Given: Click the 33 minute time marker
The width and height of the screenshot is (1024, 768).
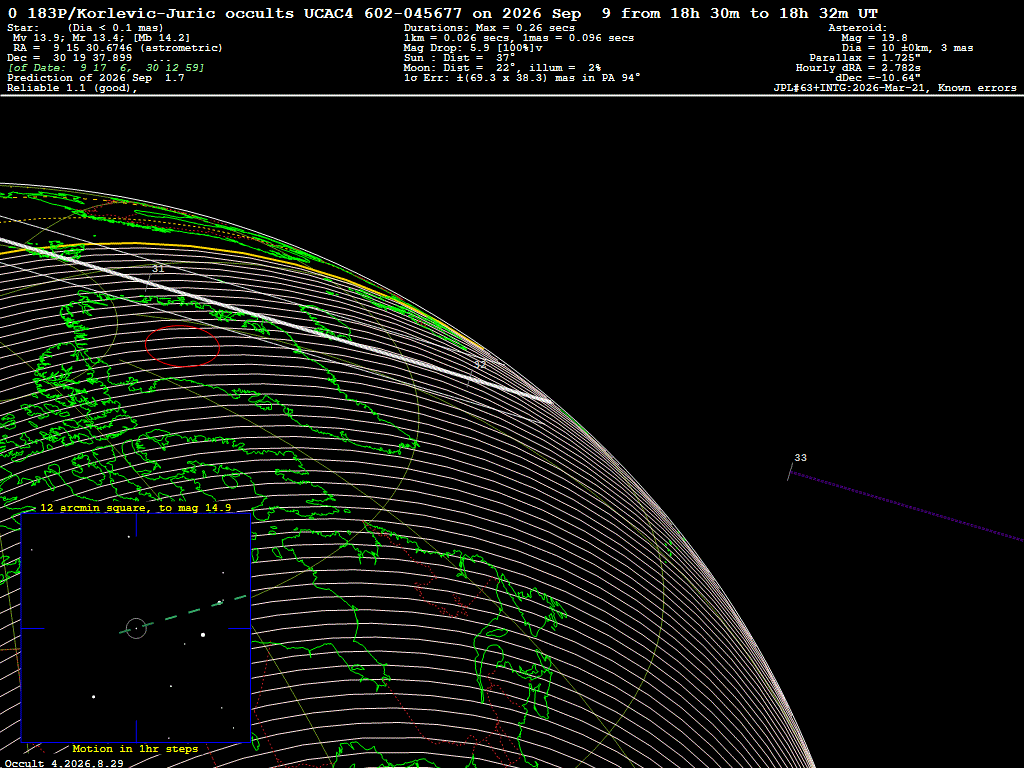Looking at the screenshot, I should (x=800, y=458).
